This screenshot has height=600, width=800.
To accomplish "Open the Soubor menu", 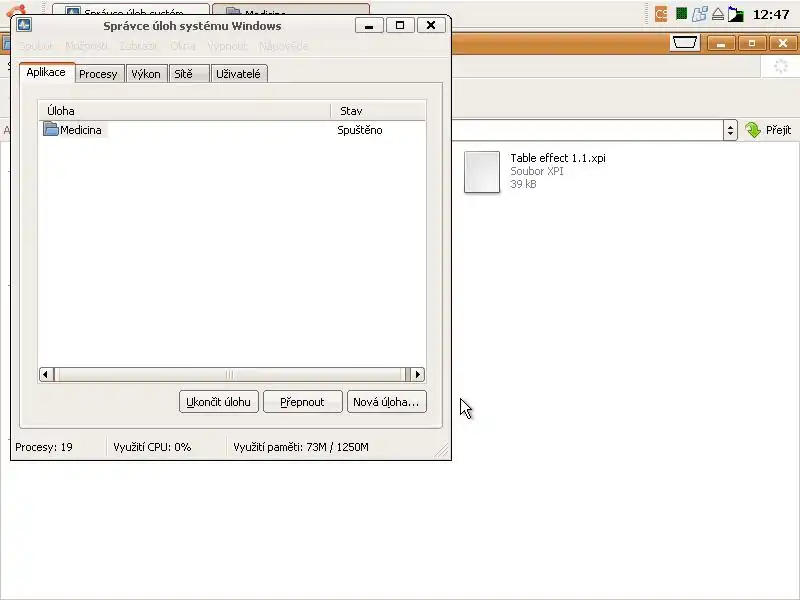I will click(x=36, y=46).
